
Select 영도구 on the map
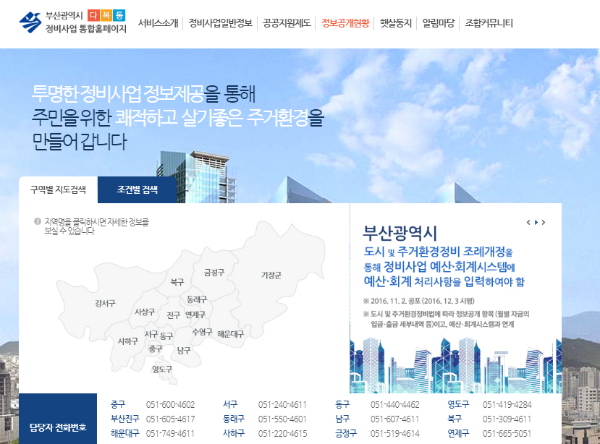(x=162, y=369)
